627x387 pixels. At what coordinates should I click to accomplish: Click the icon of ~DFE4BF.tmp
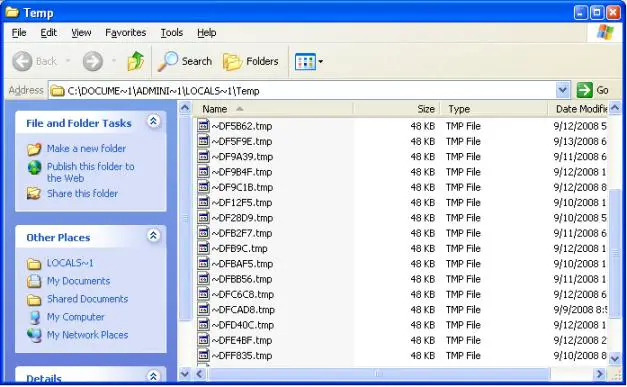pos(204,340)
